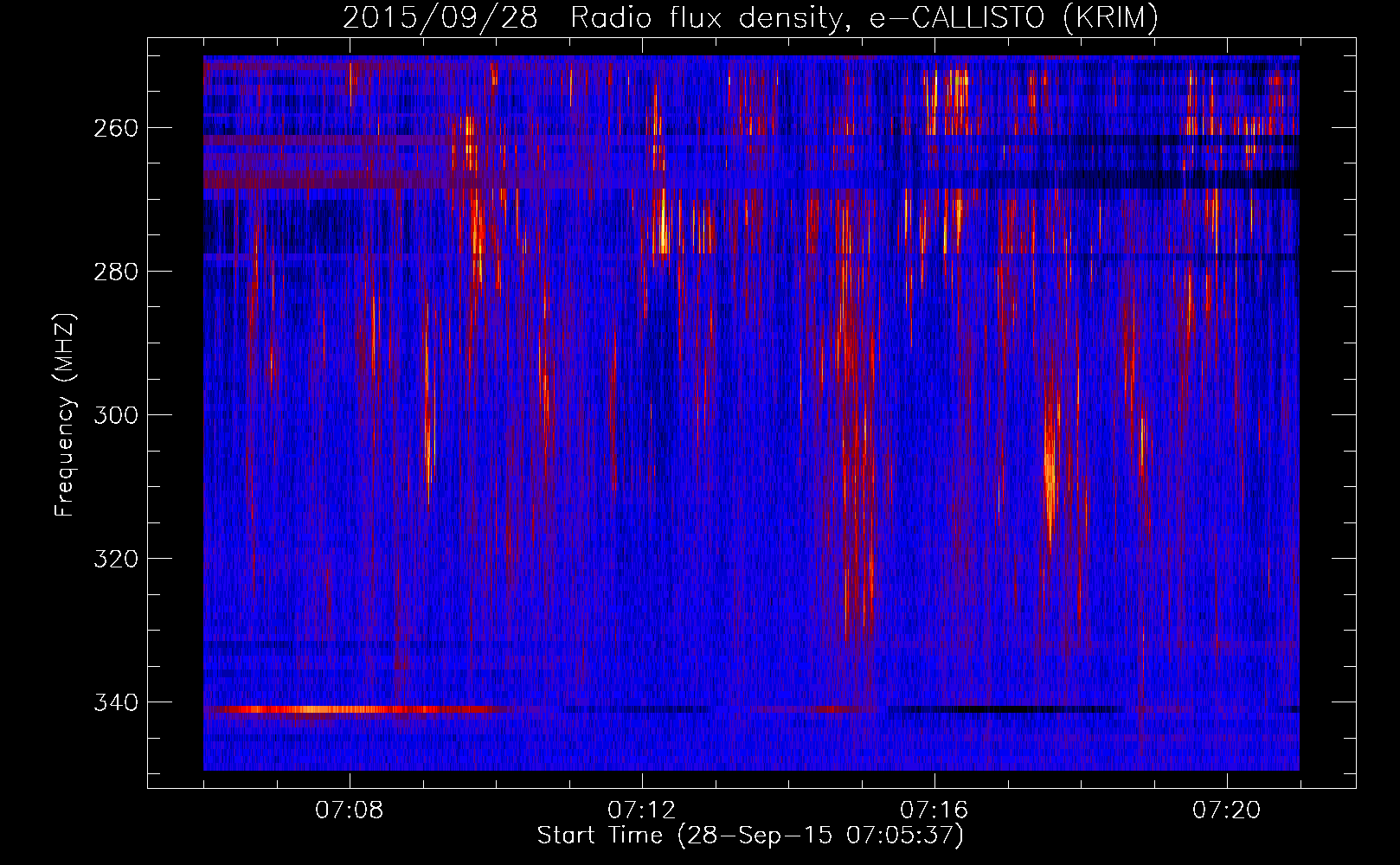Click the 280 frequency tick label
Image resolution: width=1400 pixels, height=865 pixels.
click(115, 271)
